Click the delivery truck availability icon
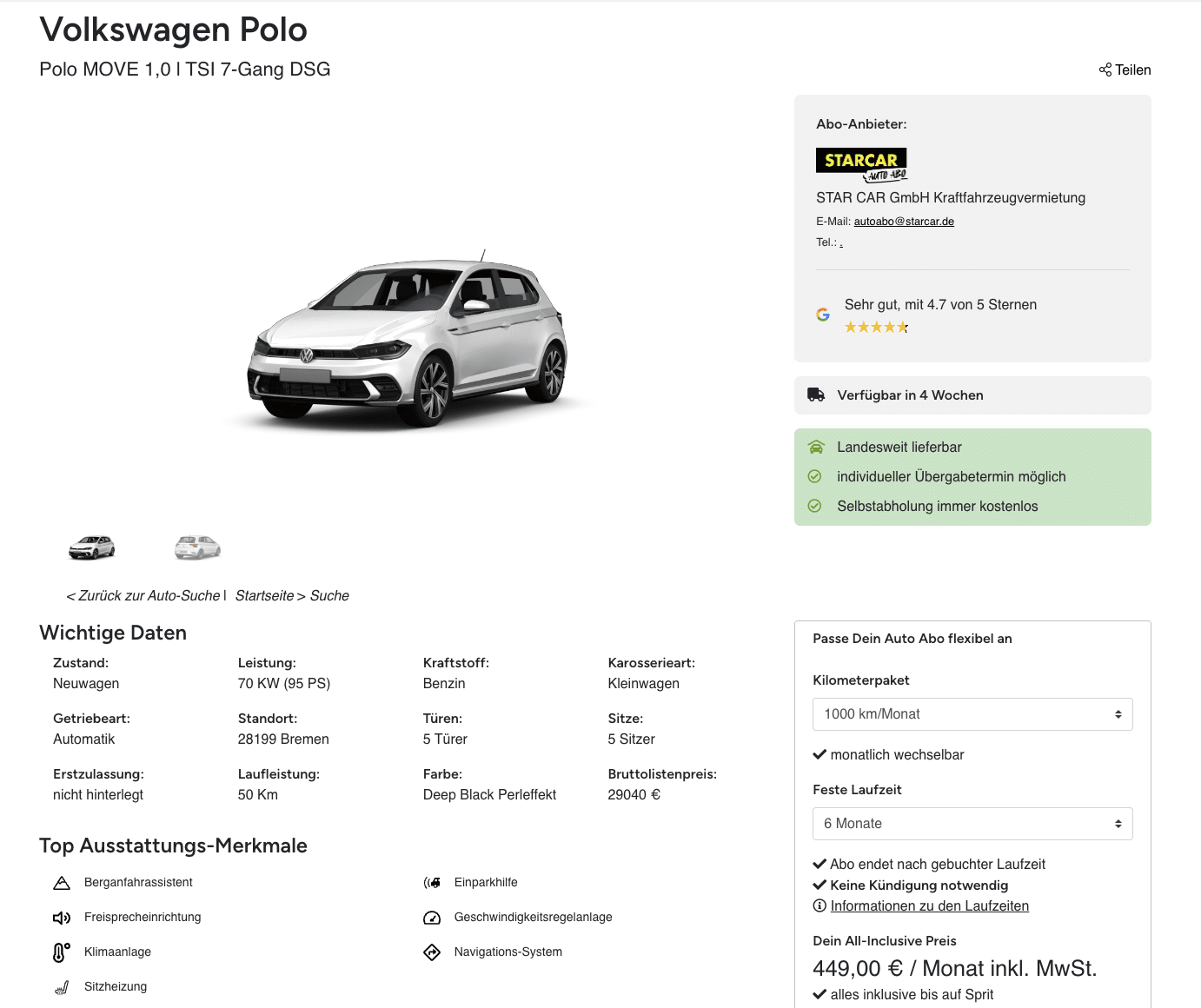 click(x=816, y=395)
